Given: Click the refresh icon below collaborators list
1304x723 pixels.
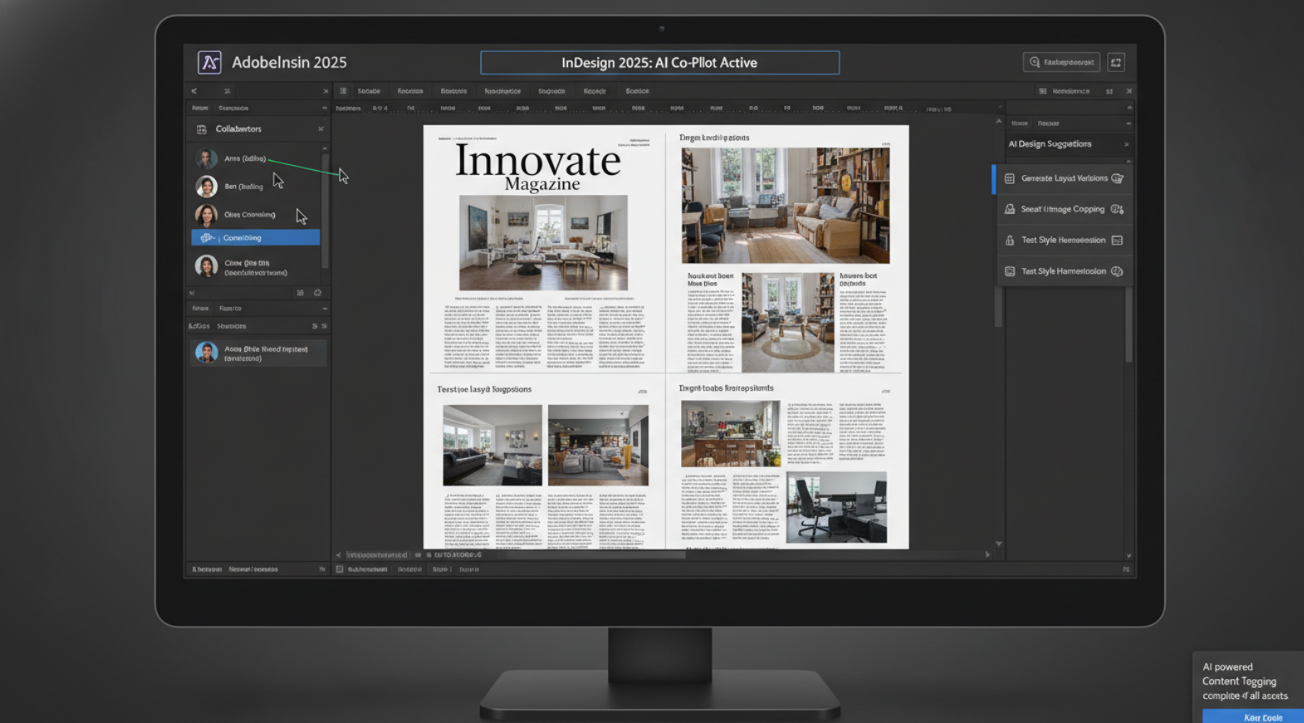Looking at the screenshot, I should coord(317,293).
